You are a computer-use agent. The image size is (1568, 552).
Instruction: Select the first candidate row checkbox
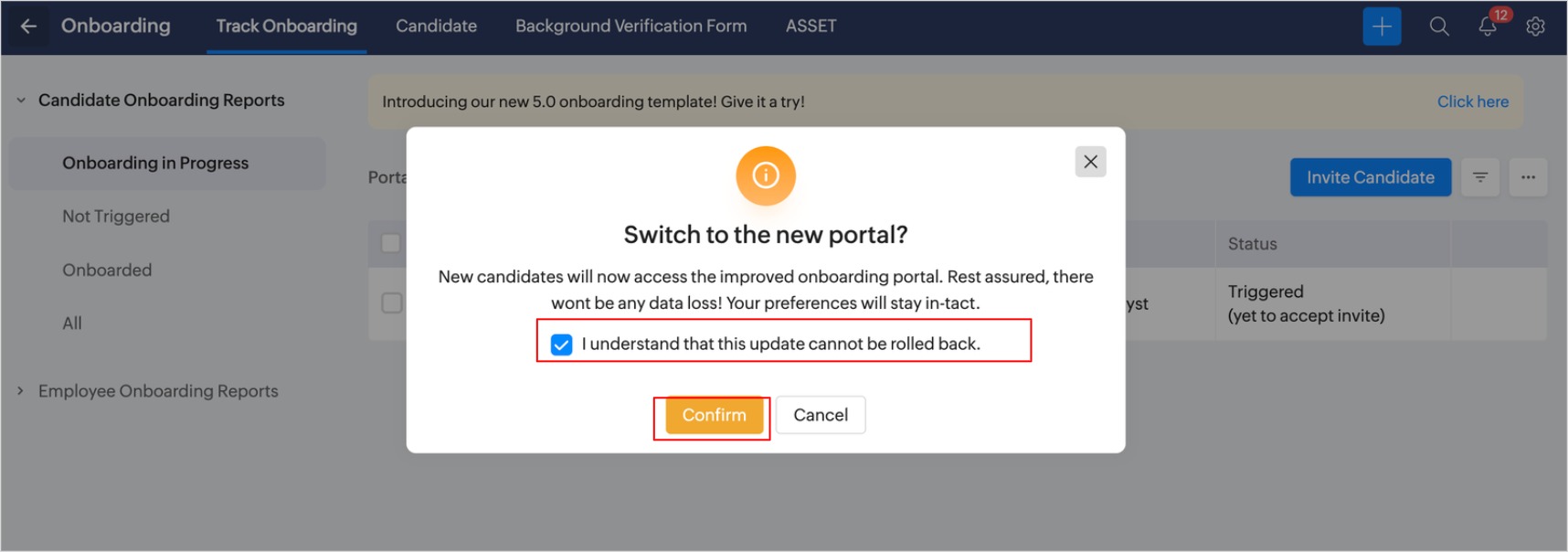(x=391, y=303)
